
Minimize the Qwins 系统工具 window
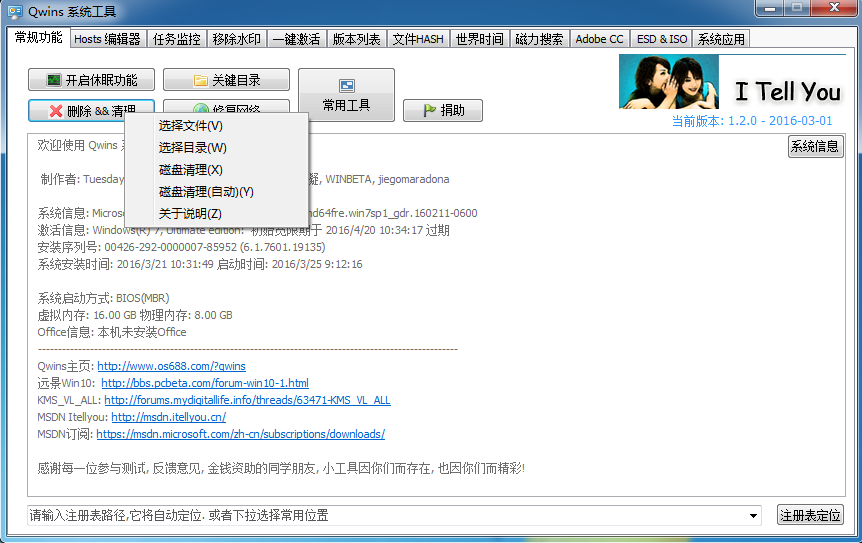(771, 8)
